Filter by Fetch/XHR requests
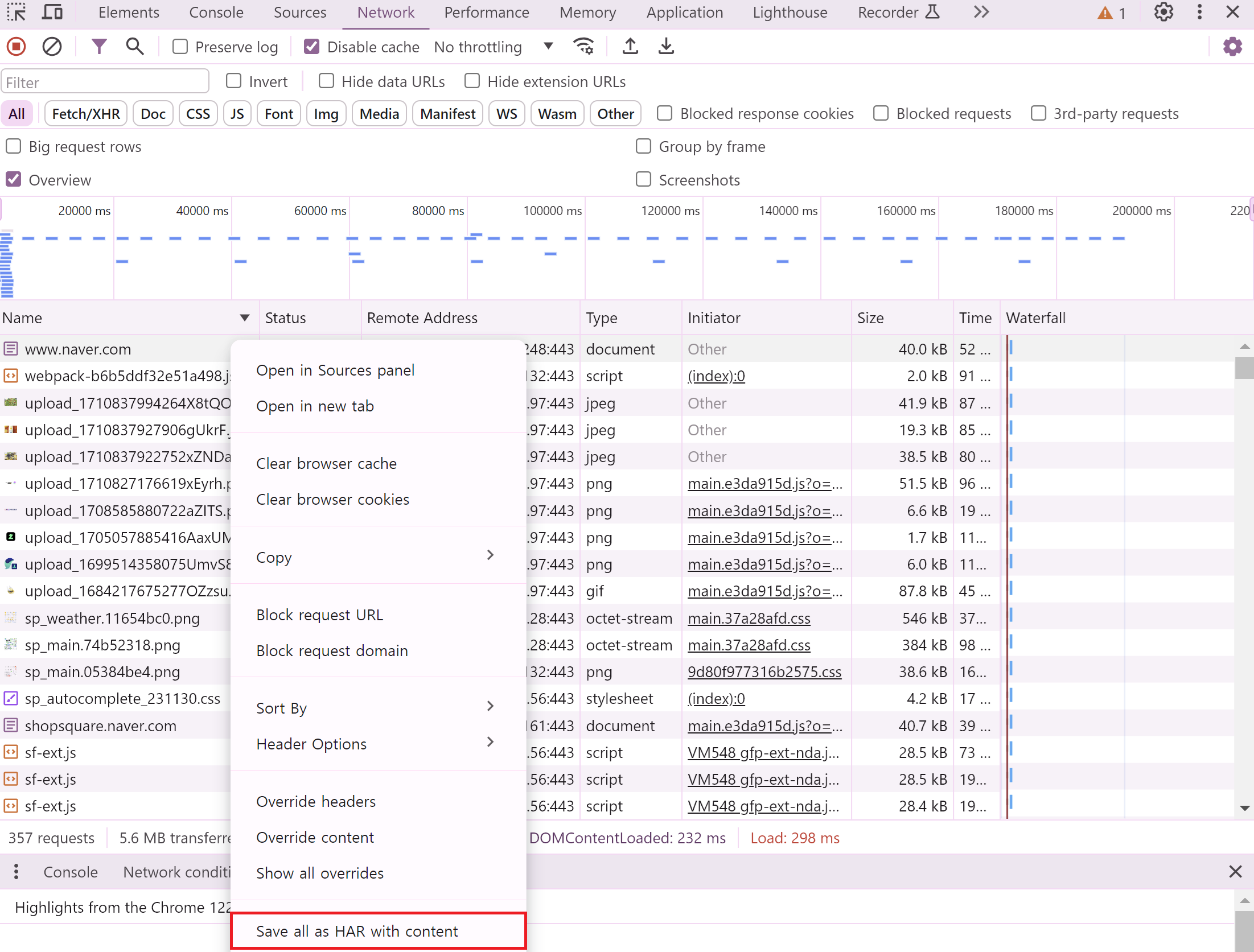The height and width of the screenshot is (952, 1254). point(86,114)
